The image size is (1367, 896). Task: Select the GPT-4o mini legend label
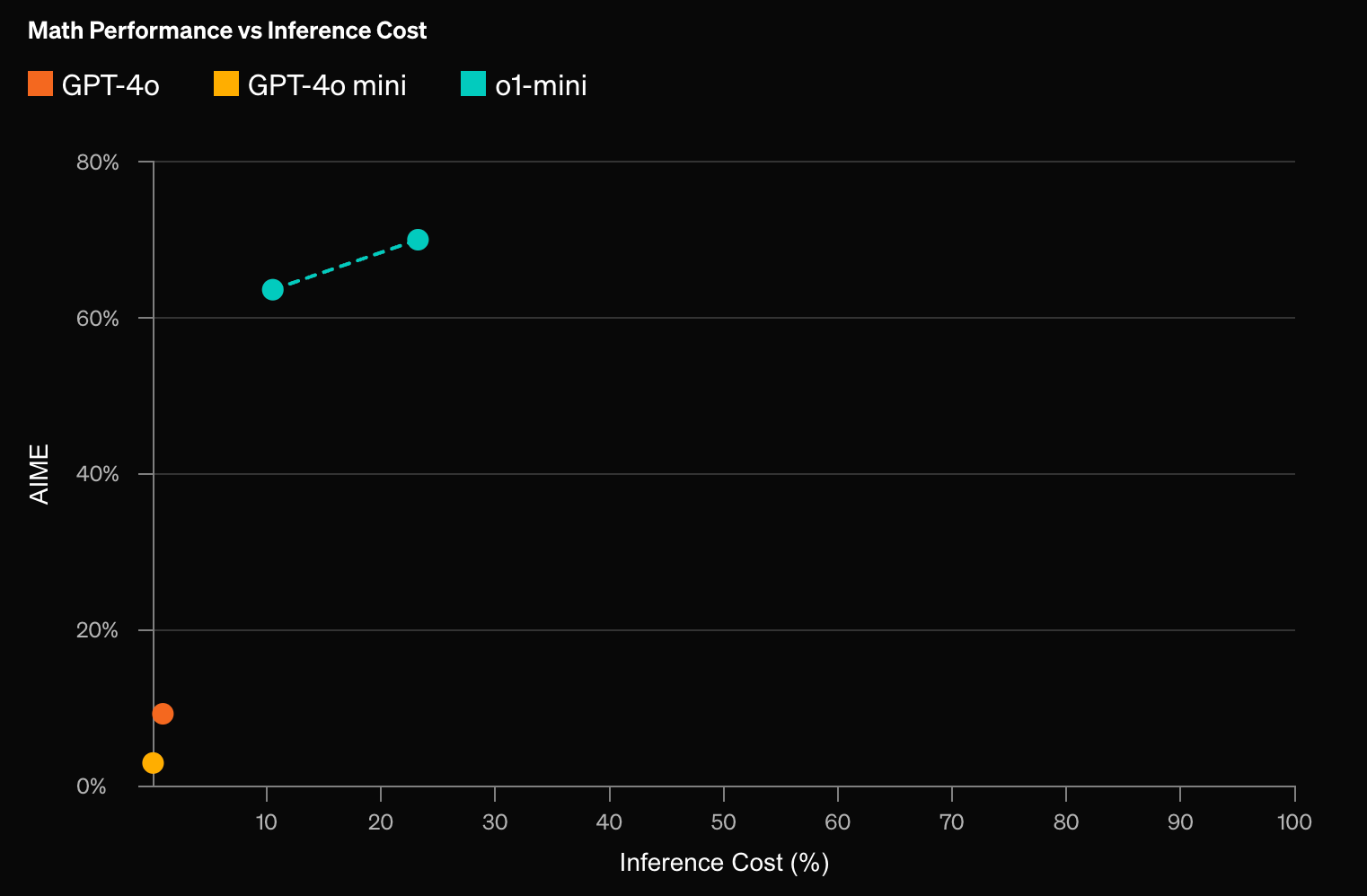pos(327,85)
